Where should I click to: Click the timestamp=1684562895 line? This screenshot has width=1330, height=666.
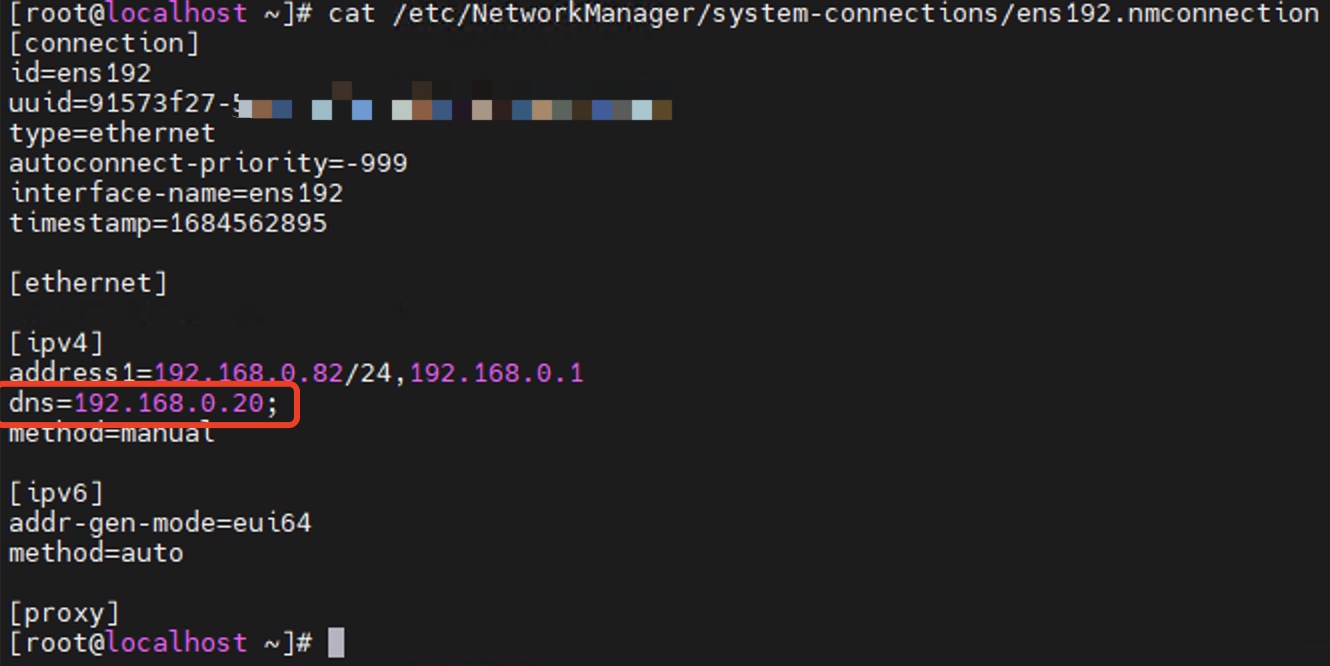tap(168, 224)
